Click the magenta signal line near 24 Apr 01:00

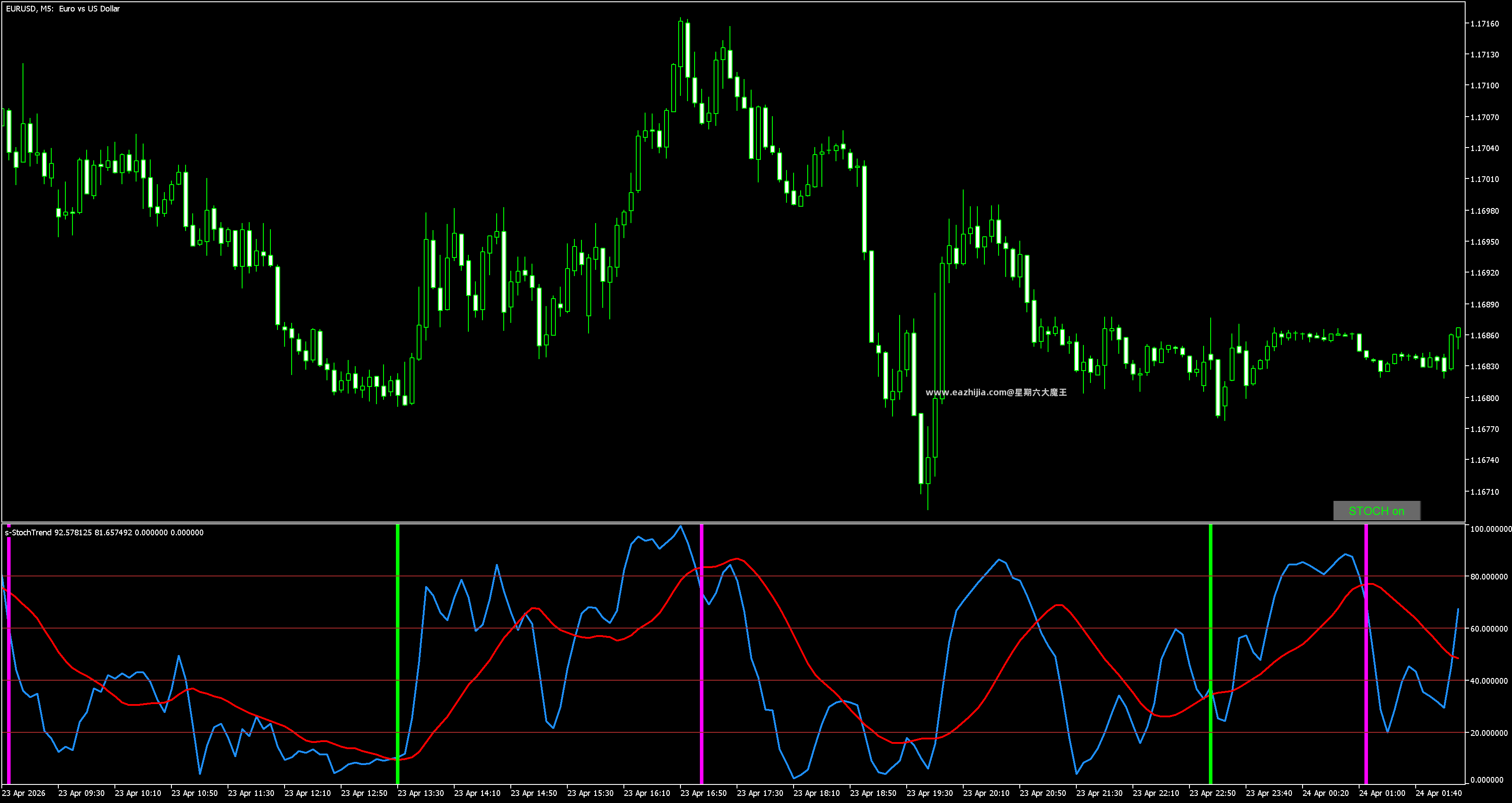click(x=1366, y=654)
